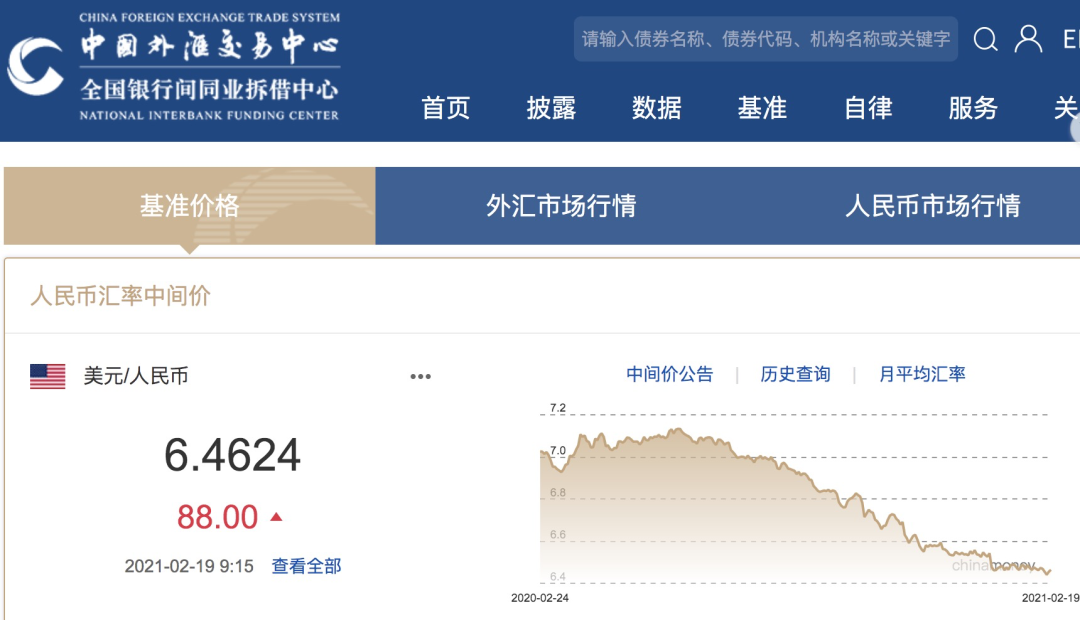Open the 历史查询 link
The image size is (1080, 620).
point(795,374)
